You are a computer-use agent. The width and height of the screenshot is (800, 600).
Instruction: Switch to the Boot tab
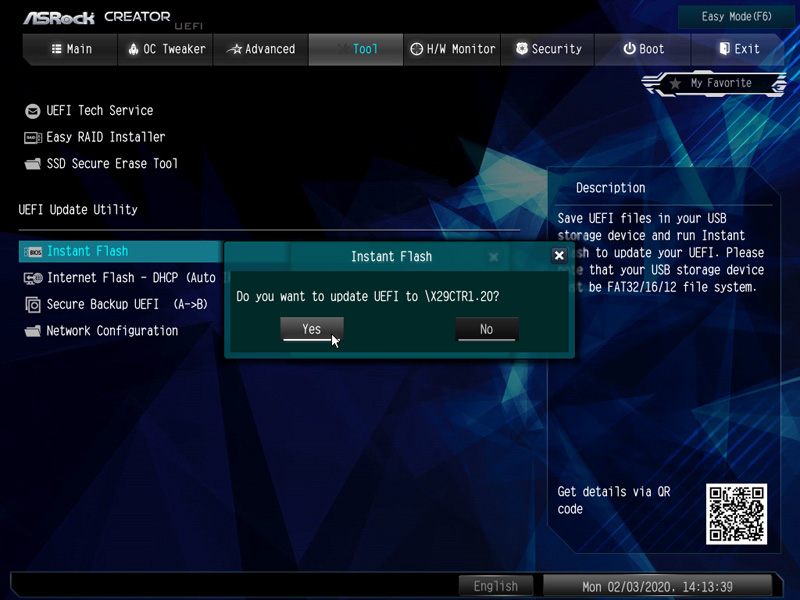[643, 49]
